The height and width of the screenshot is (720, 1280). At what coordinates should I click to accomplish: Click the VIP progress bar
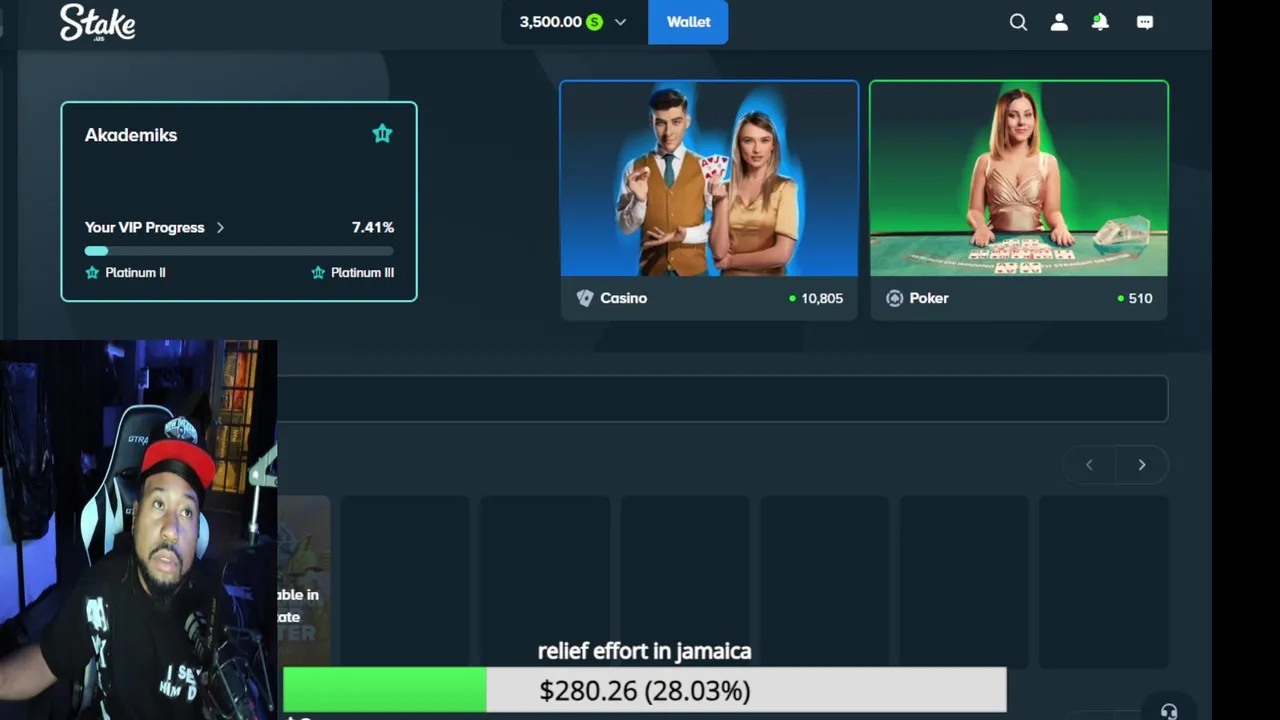(x=239, y=251)
